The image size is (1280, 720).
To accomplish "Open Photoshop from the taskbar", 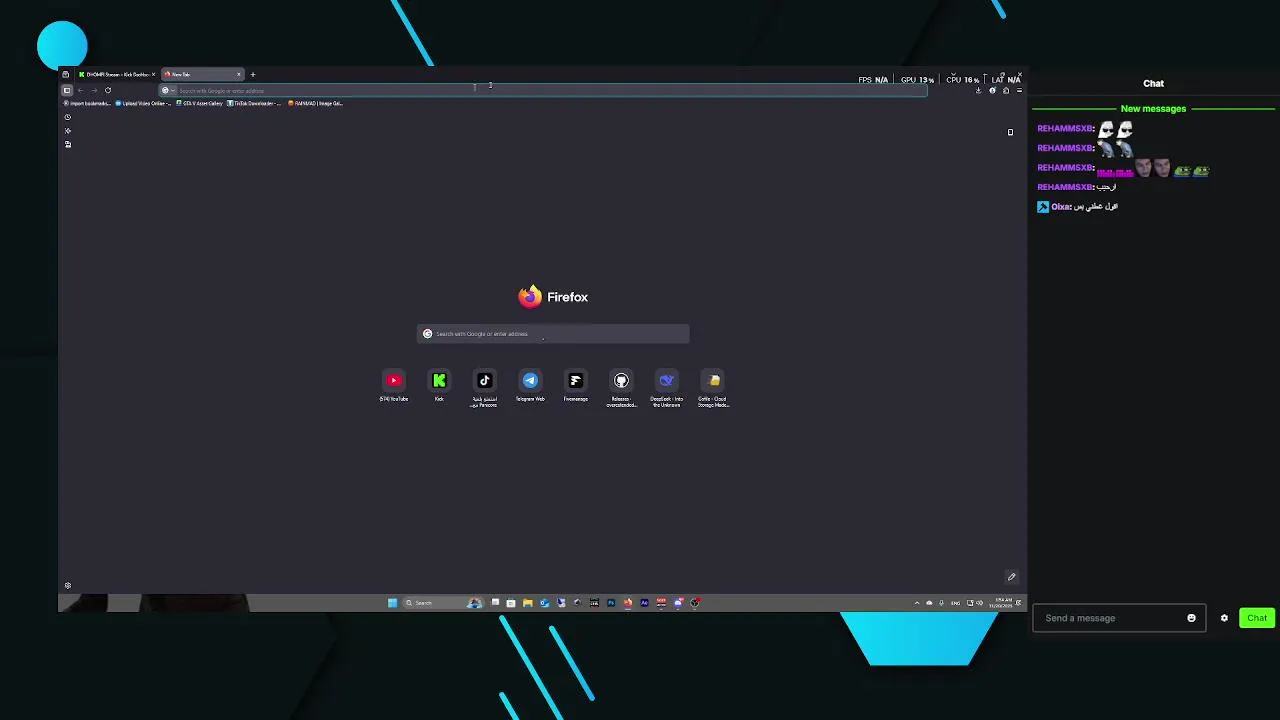I will click(611, 603).
